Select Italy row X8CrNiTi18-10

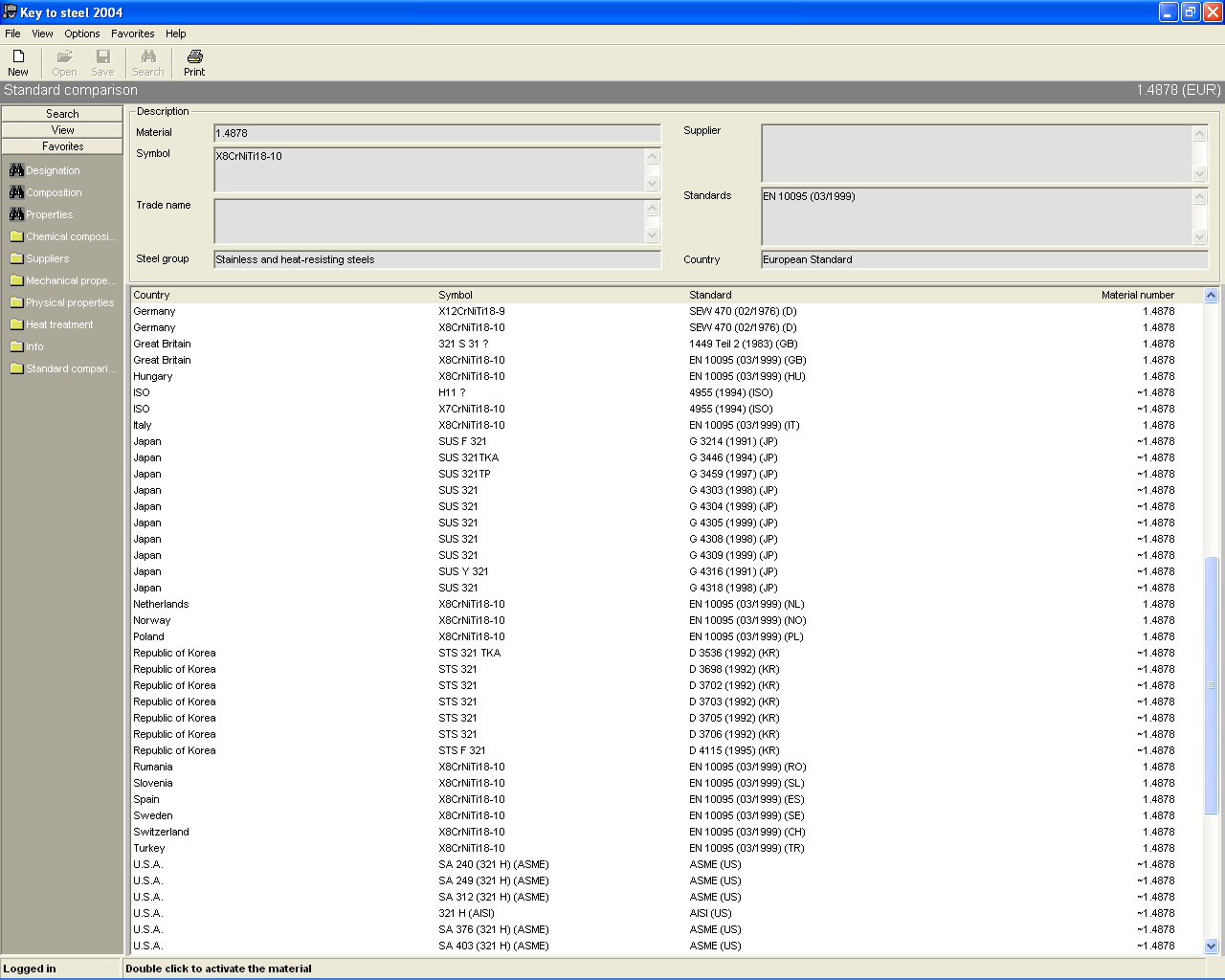pos(666,425)
